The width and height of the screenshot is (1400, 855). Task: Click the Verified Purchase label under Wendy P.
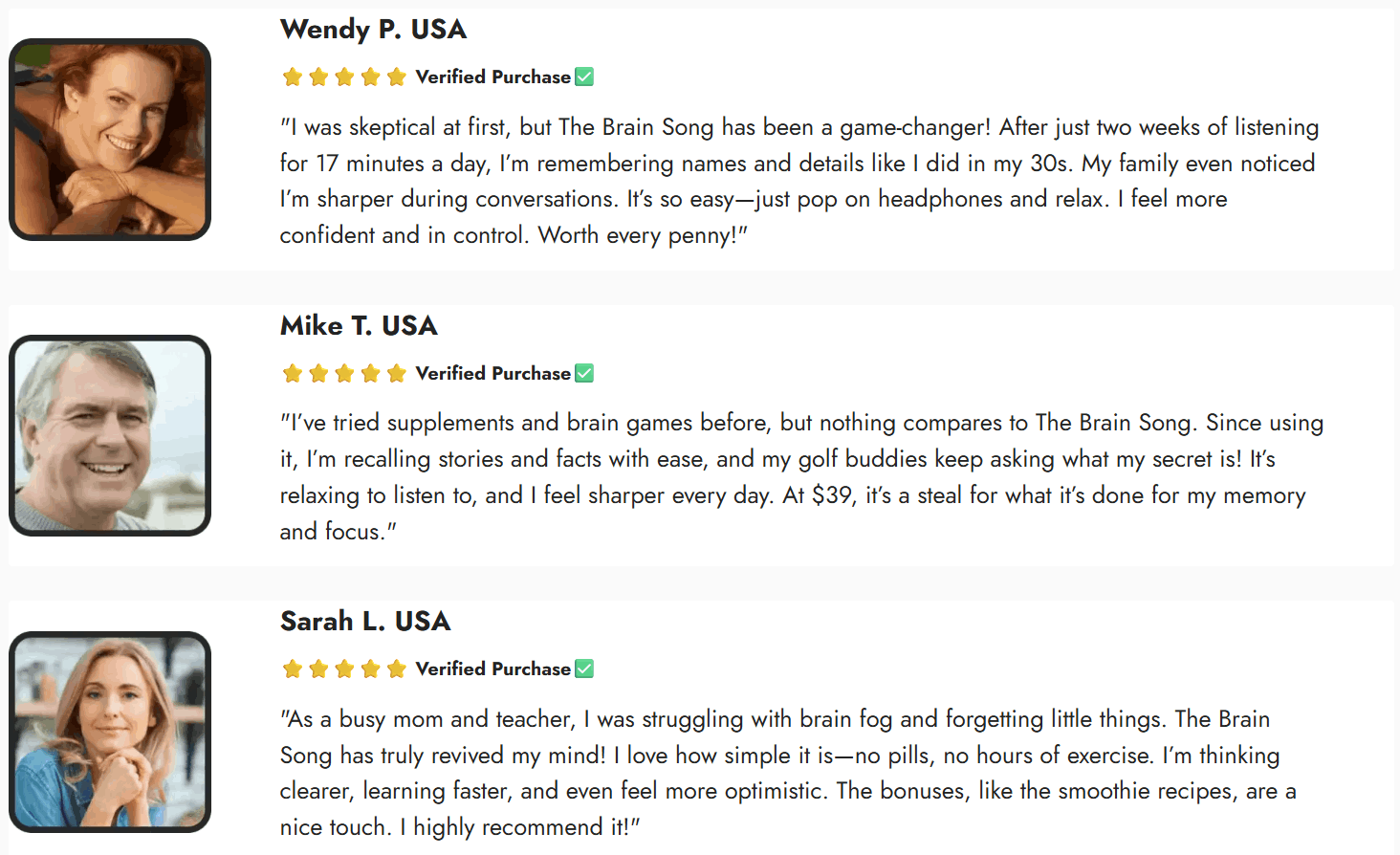click(492, 77)
